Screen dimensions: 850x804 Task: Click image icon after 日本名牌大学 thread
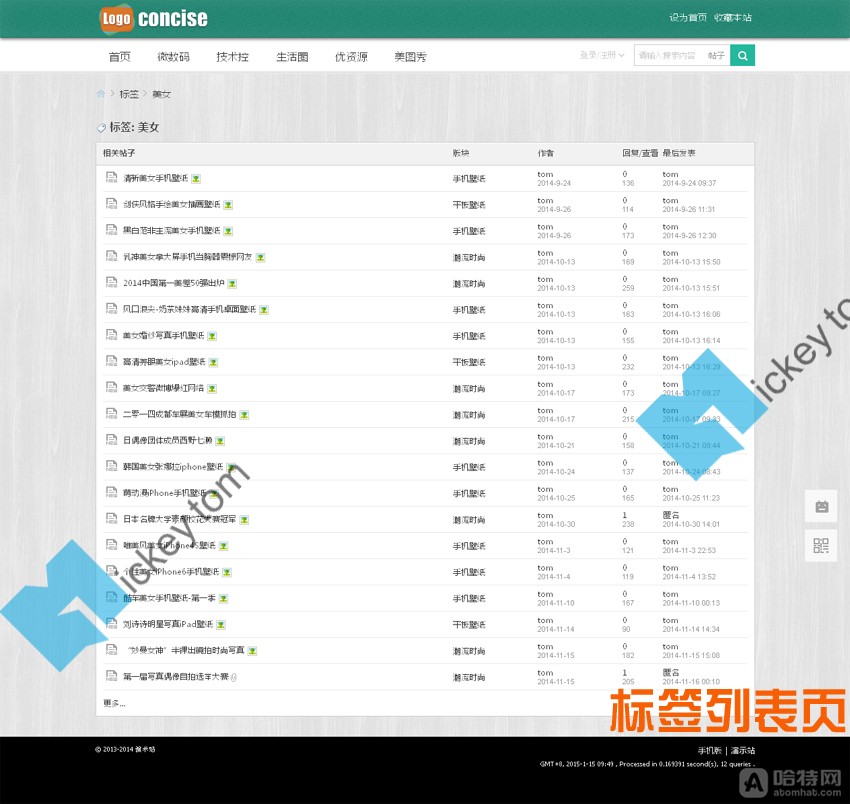click(x=244, y=520)
